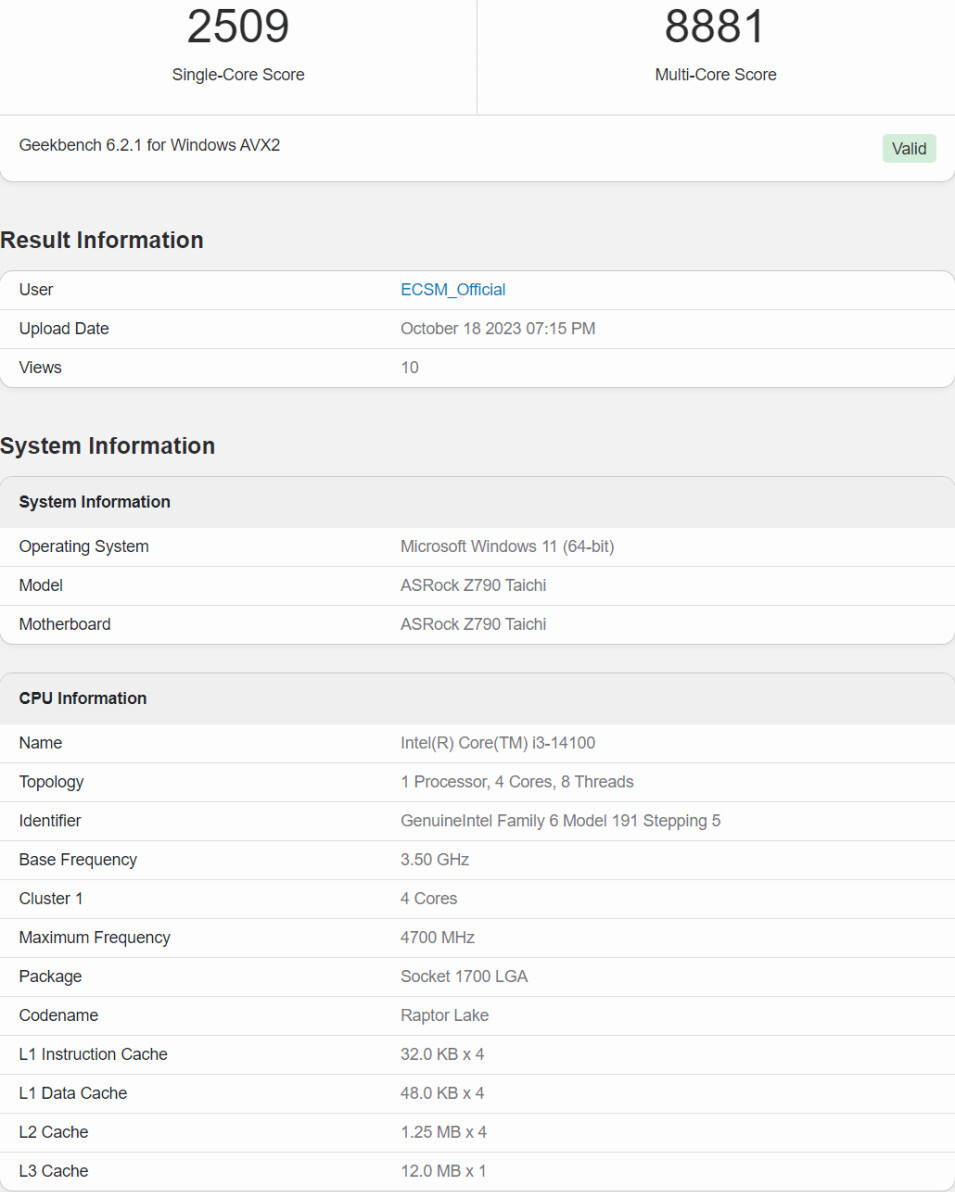Click the Raptor Lake codename entry
Screen dimensions: 955x1192
coord(444,1015)
